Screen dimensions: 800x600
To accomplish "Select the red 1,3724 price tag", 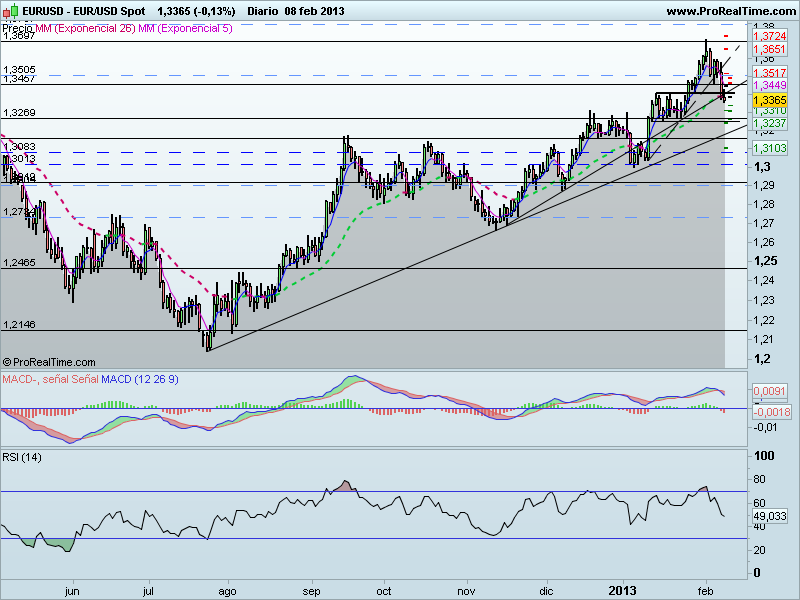I will (769, 36).
